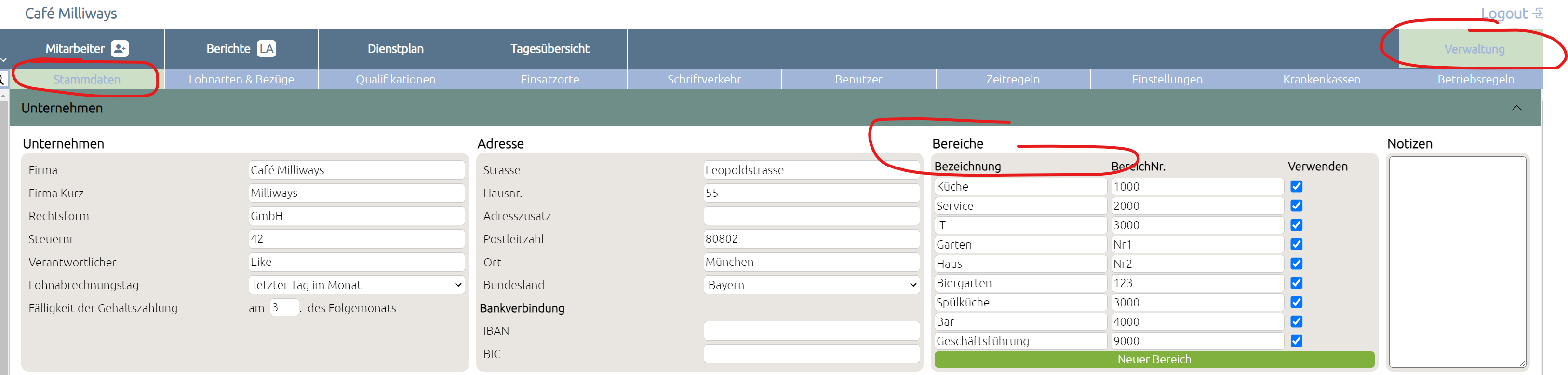This screenshot has width=1568, height=375.
Task: Uncheck Verwenden for Küche
Action: pyautogui.click(x=1297, y=187)
